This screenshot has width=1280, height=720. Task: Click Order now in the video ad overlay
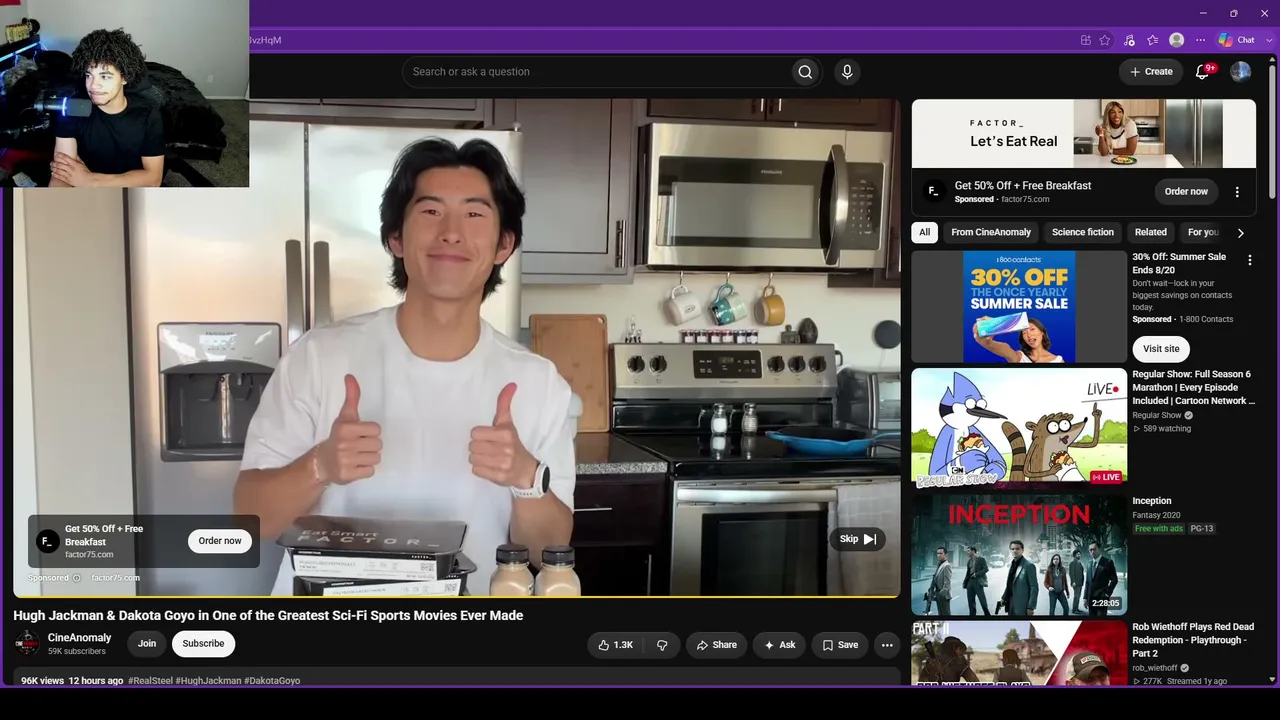[220, 541]
